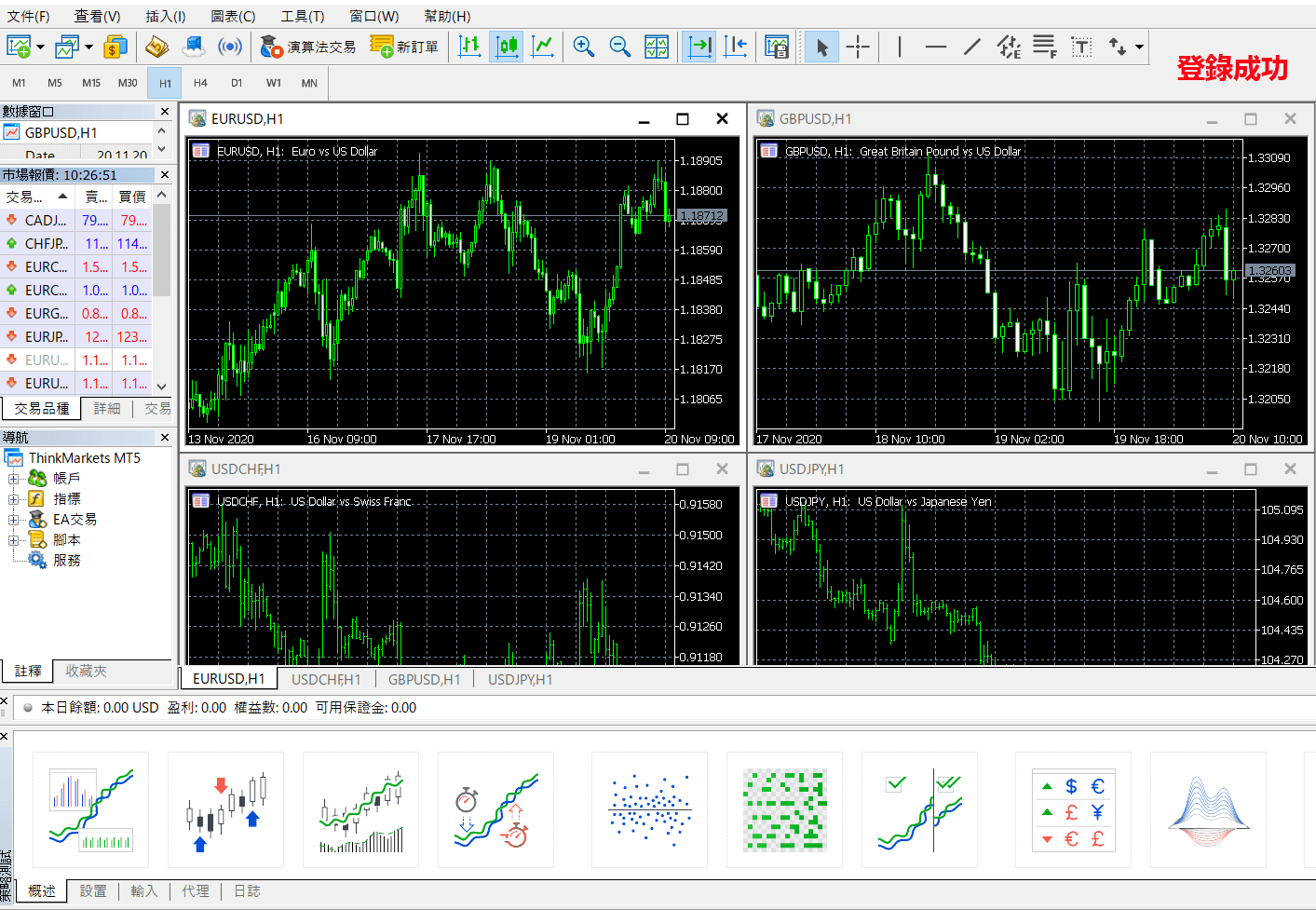Open the 新訂單 (New Order) icon

(x=405, y=45)
